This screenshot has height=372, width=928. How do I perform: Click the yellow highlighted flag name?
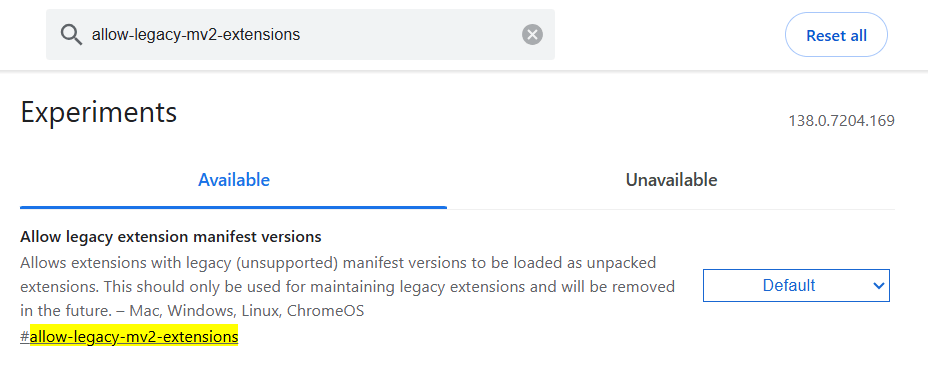134,337
